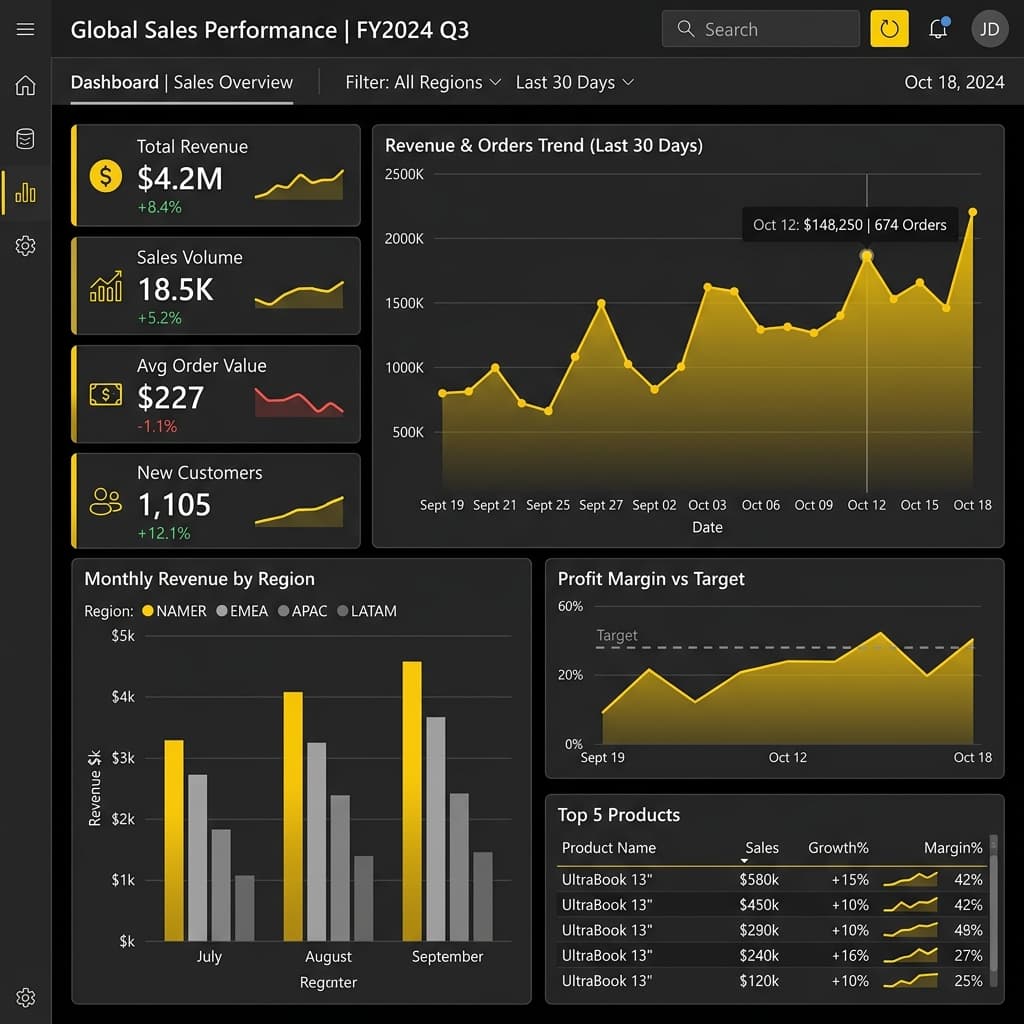Click the Sales Volume growth chart icon
The width and height of the screenshot is (1024, 1024).
pyautogui.click(x=106, y=287)
